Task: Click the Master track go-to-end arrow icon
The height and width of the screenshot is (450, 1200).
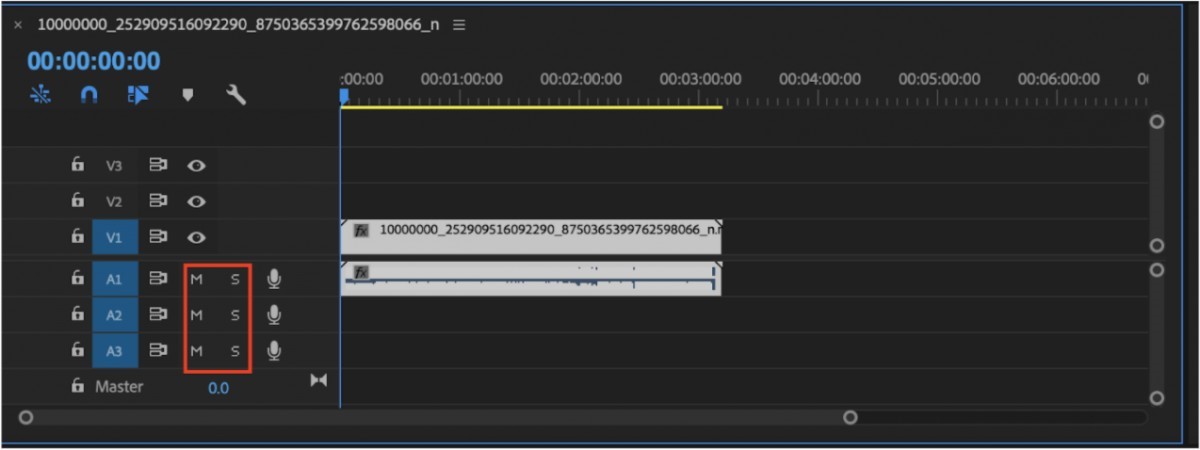Action: pos(319,380)
